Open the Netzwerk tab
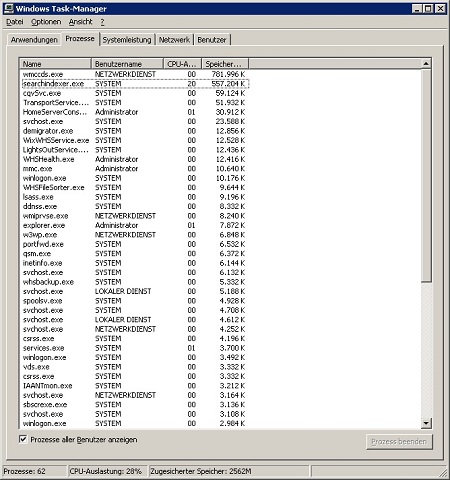 tap(174, 40)
